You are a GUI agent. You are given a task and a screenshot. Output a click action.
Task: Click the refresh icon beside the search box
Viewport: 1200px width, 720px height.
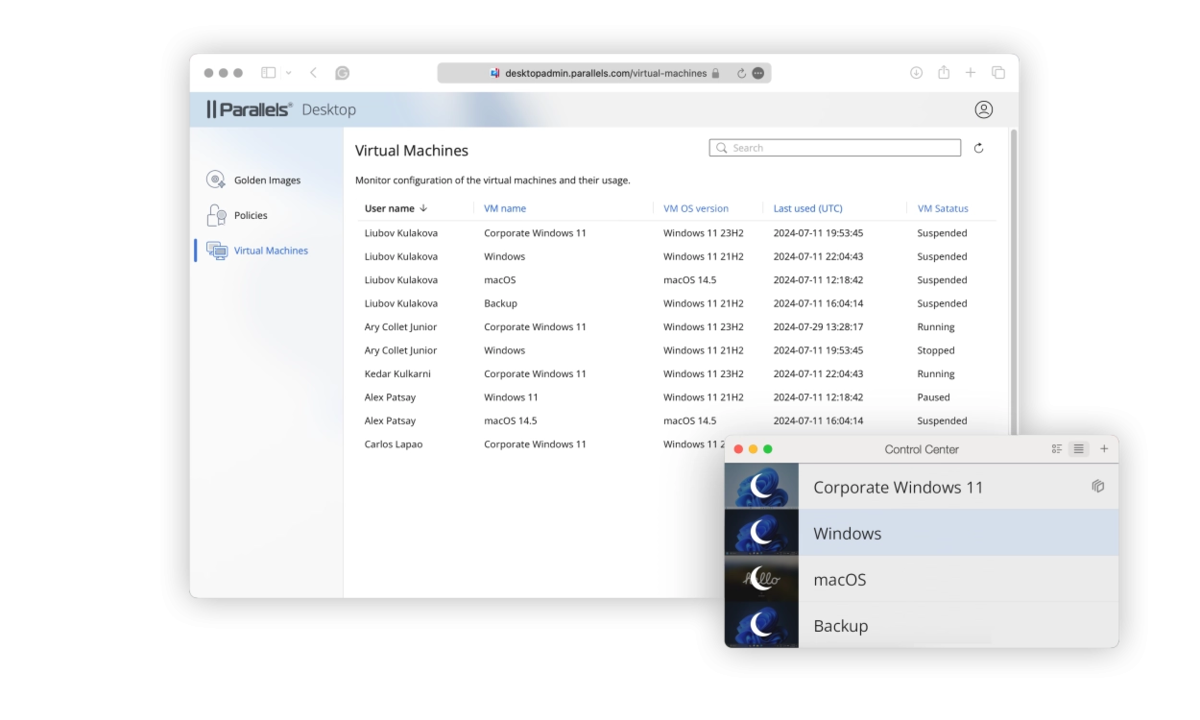point(978,148)
